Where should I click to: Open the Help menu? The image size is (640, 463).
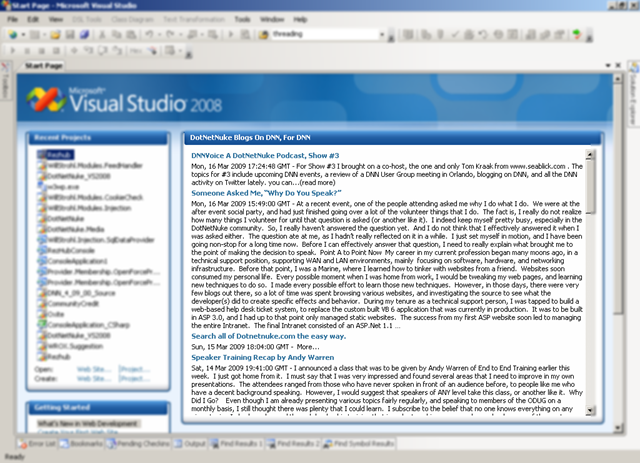(300, 19)
